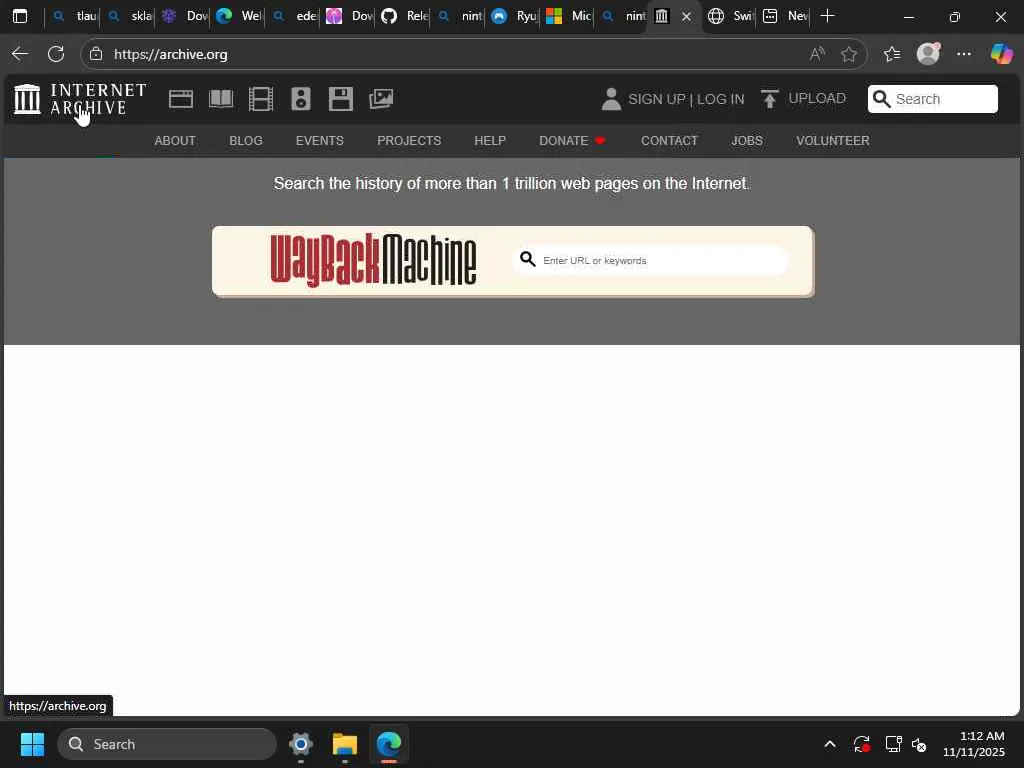Click the LOG IN link
The height and width of the screenshot is (768, 1024).
(720, 99)
